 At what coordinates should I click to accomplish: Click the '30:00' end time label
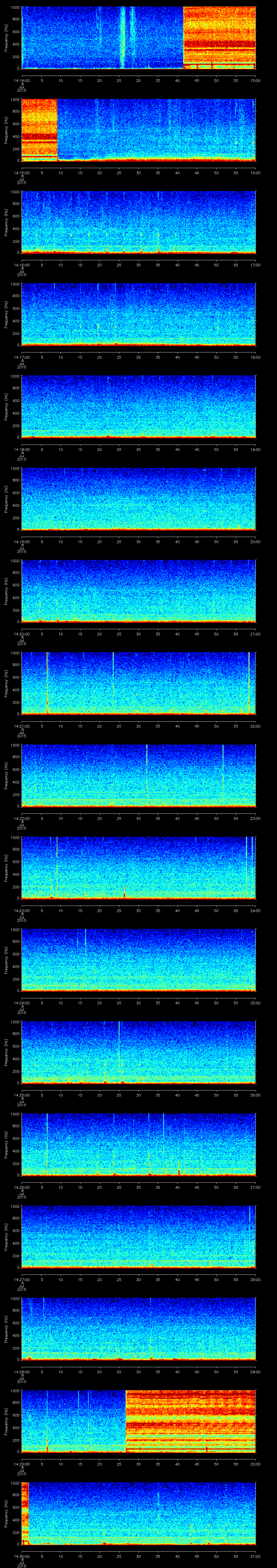pos(255,1463)
